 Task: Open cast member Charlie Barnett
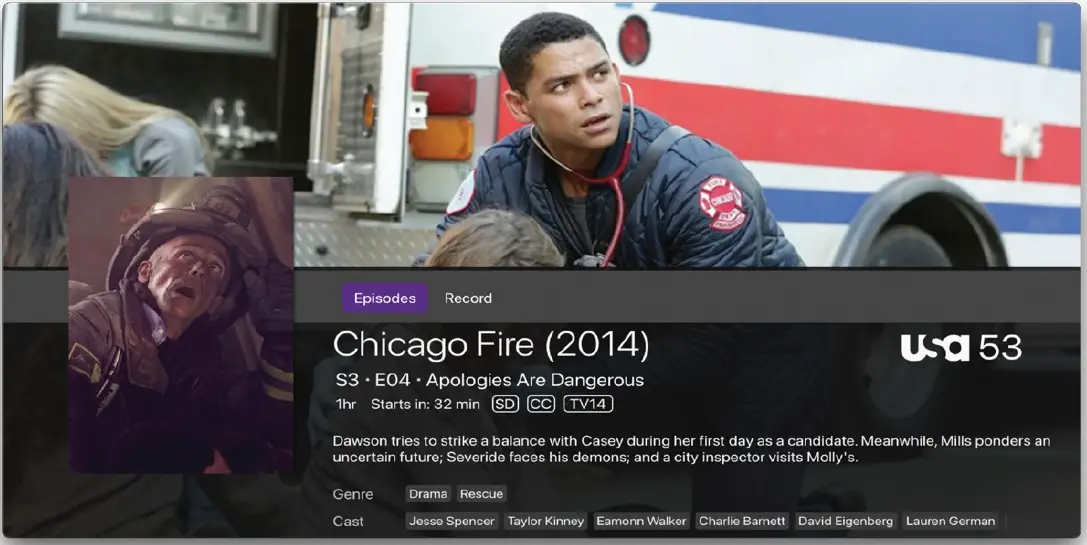pyautogui.click(x=742, y=521)
